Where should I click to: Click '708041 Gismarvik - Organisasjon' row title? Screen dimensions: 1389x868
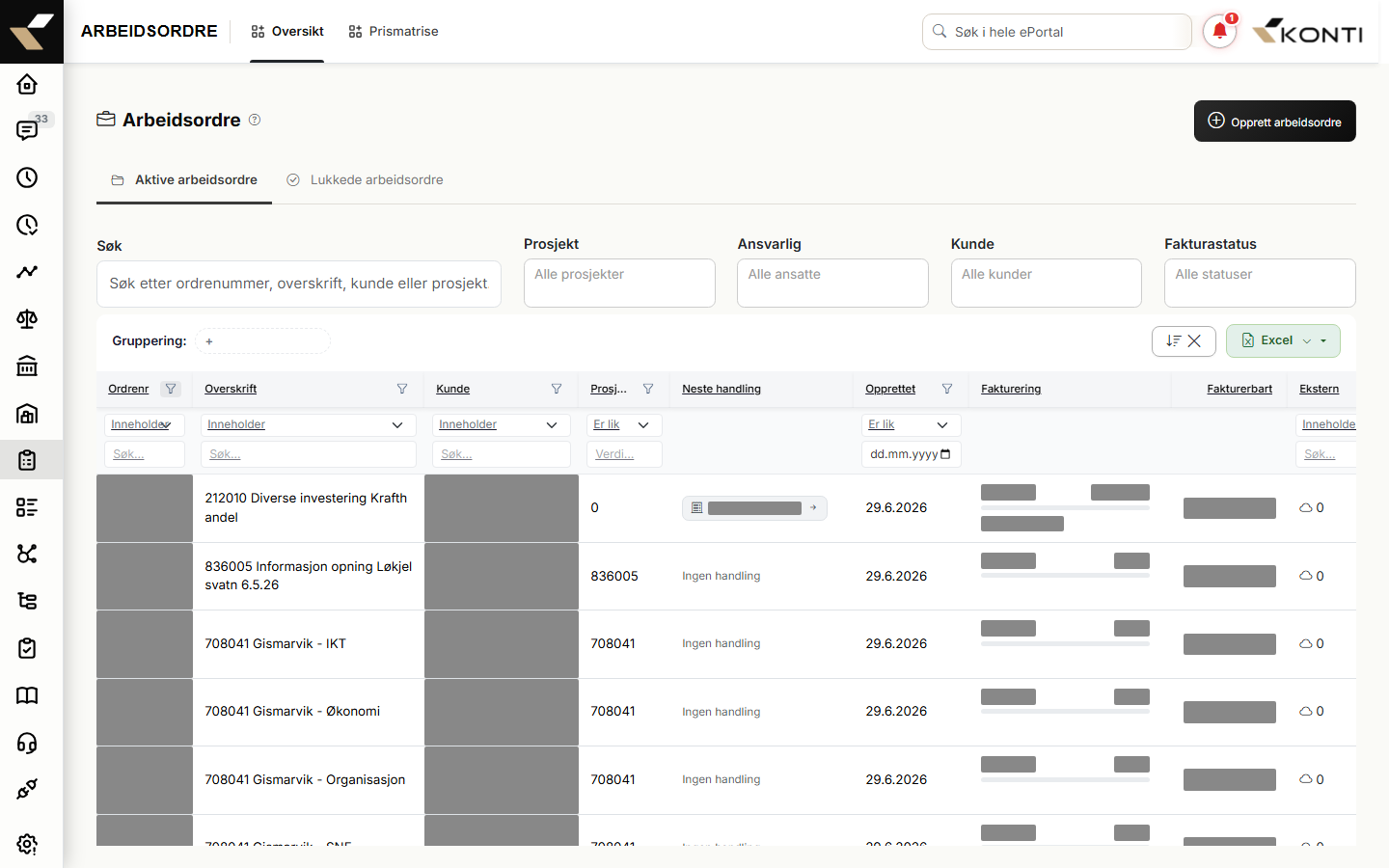pyautogui.click(x=305, y=779)
